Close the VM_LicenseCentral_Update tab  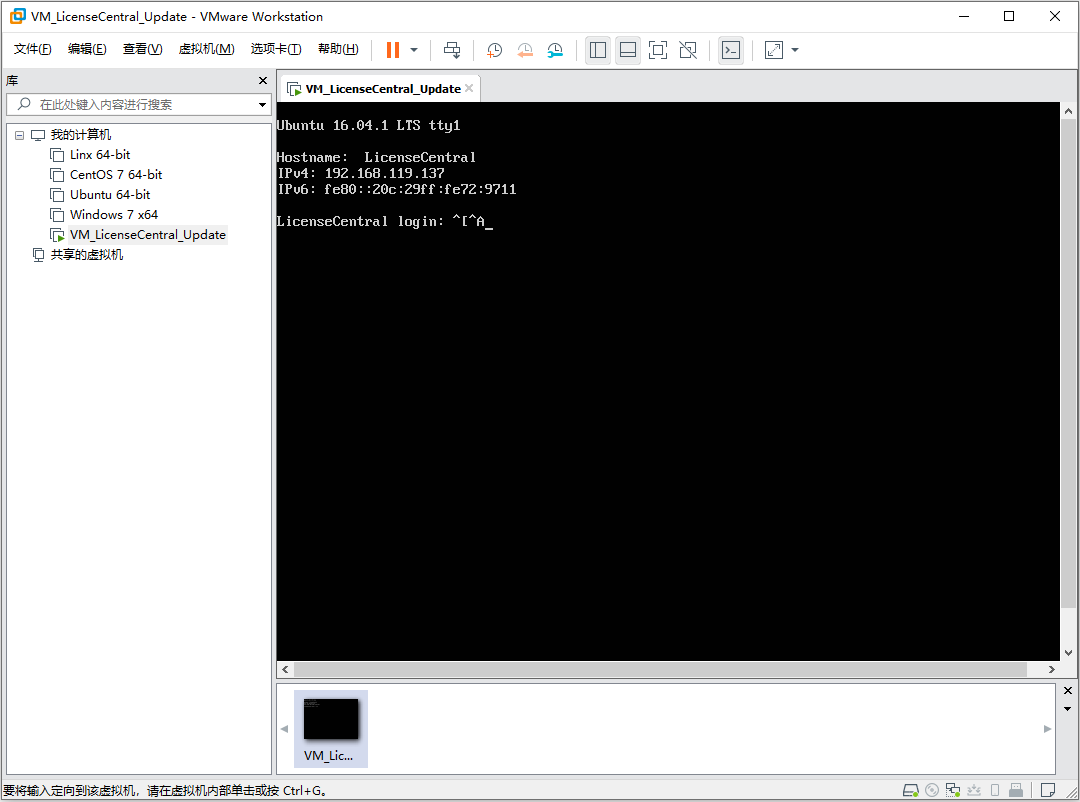pos(469,88)
